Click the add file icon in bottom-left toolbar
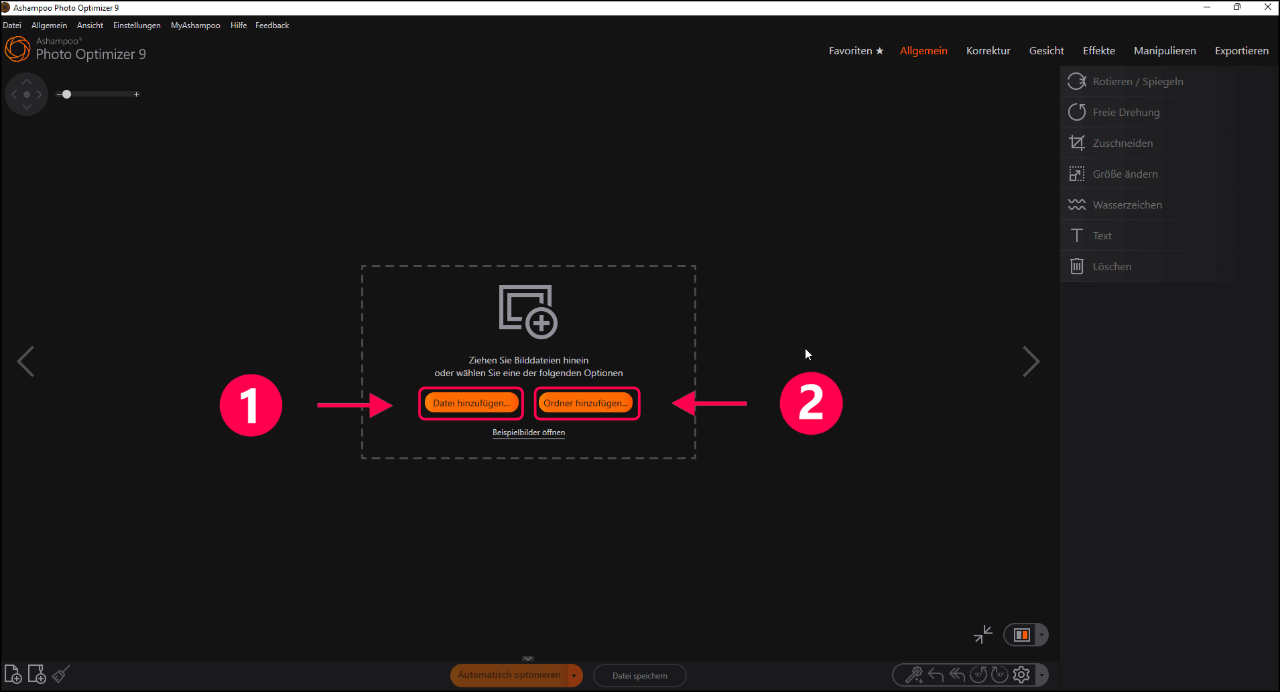The image size is (1280, 692). [x=13, y=675]
